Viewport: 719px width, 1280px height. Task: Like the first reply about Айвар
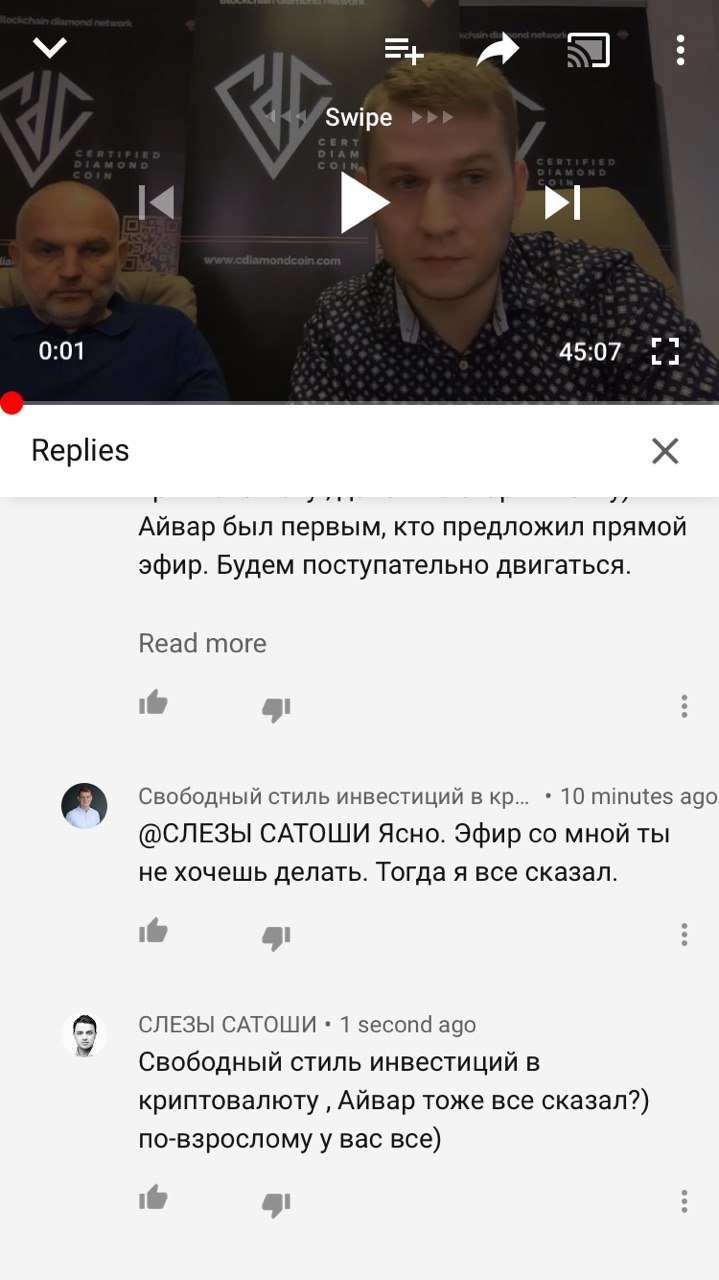tap(153, 704)
